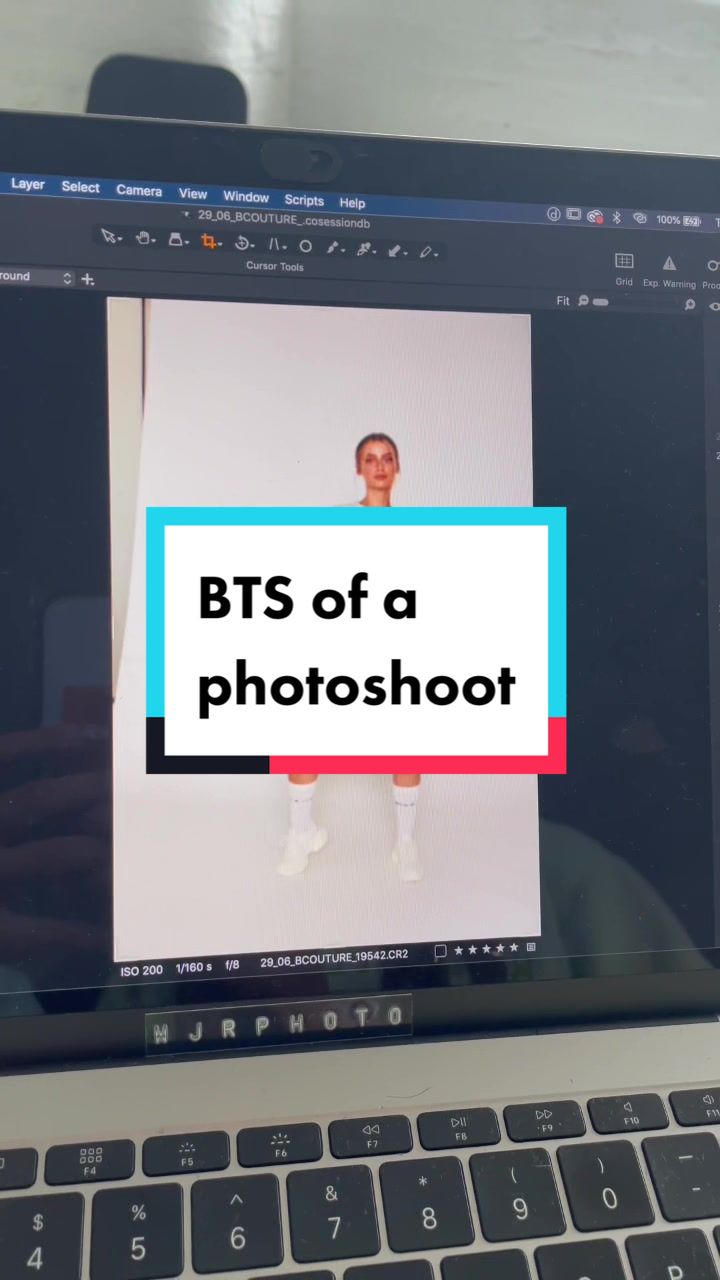The height and width of the screenshot is (1280, 720).
Task: Toggle the color tag checkbox below the image
Action: click(x=440, y=952)
